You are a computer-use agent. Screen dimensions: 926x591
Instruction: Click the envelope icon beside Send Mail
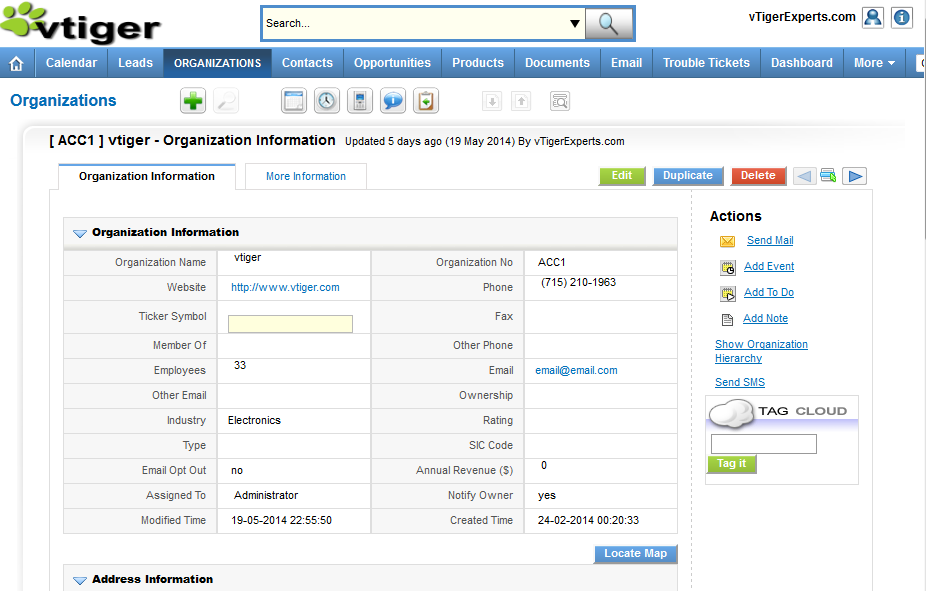pyautogui.click(x=728, y=241)
